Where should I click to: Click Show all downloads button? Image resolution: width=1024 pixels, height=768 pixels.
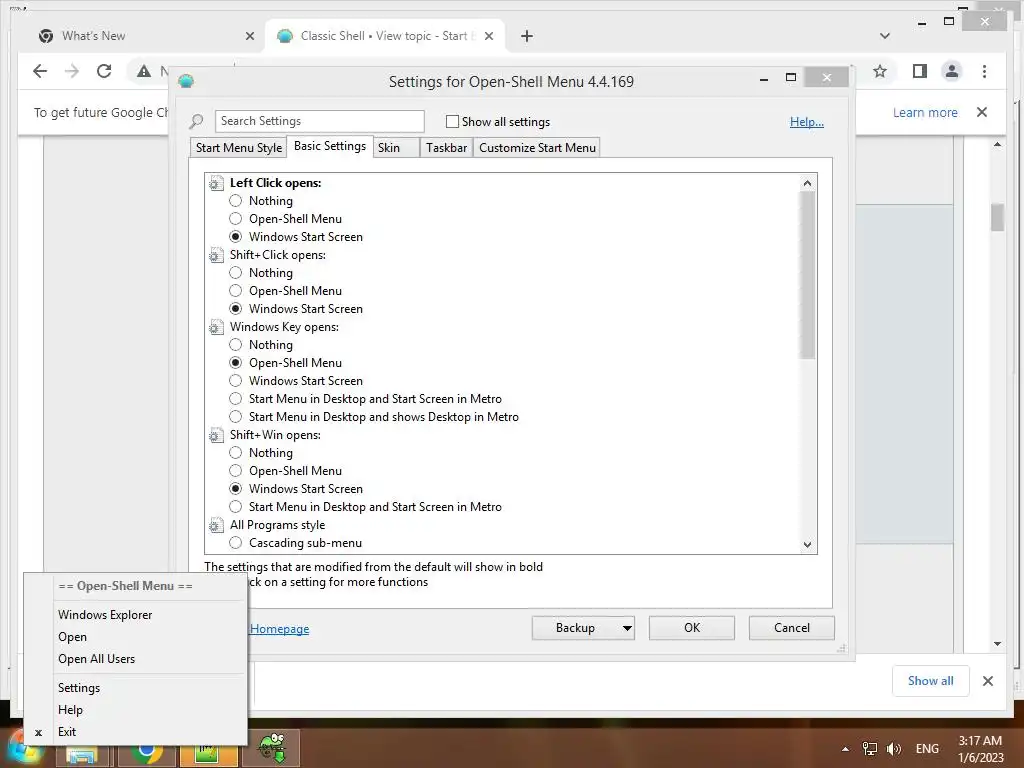pyautogui.click(x=931, y=681)
